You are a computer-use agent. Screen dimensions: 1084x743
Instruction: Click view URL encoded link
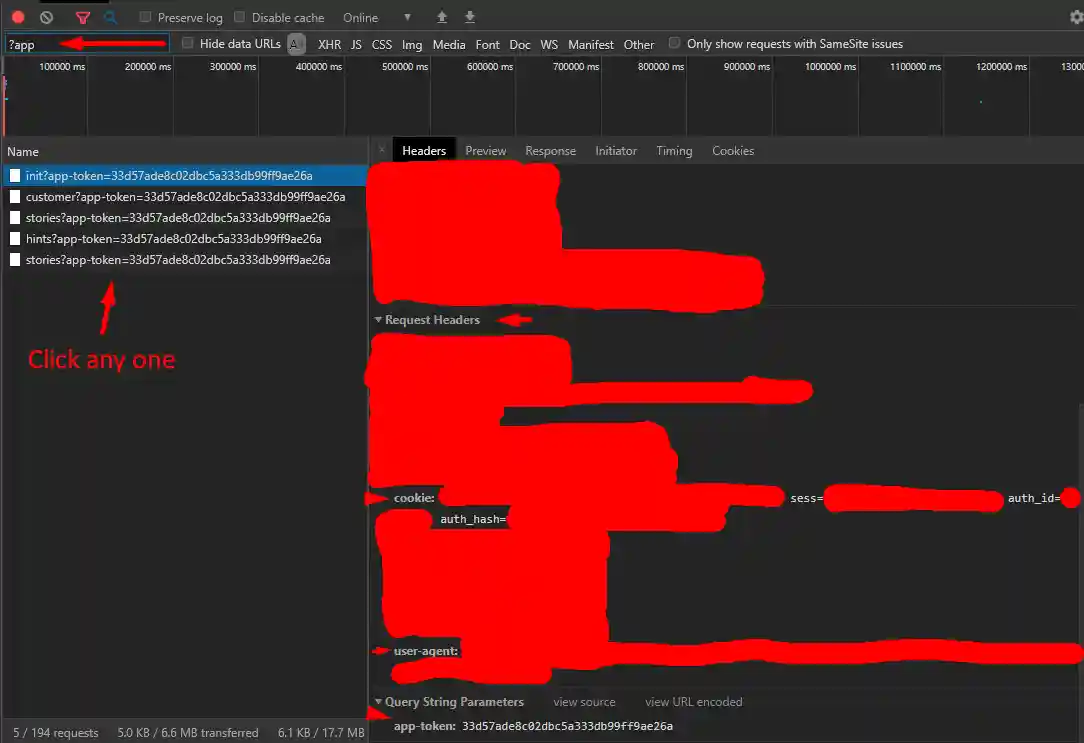pos(693,702)
